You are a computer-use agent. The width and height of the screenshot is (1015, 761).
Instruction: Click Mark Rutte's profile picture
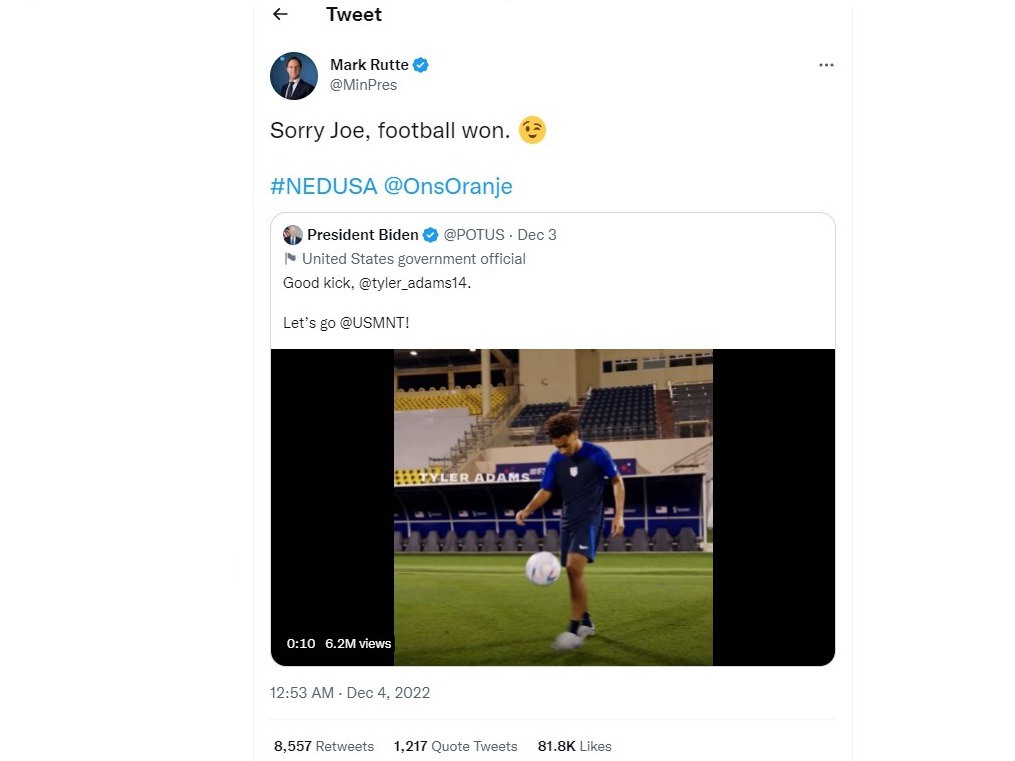point(294,76)
